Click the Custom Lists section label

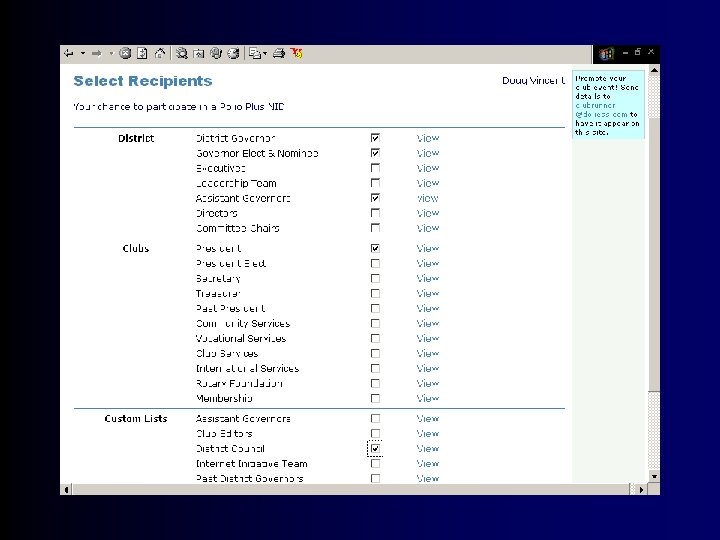[x=136, y=419]
